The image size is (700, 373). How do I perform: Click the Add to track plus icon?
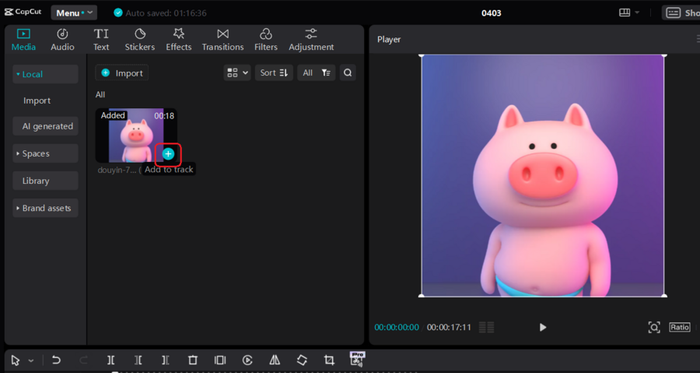coord(168,154)
